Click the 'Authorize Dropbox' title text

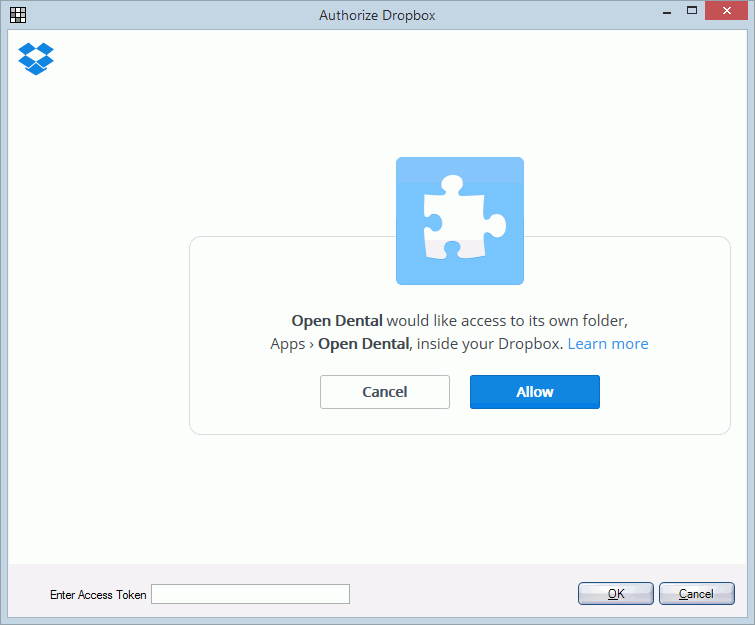pyautogui.click(x=377, y=15)
